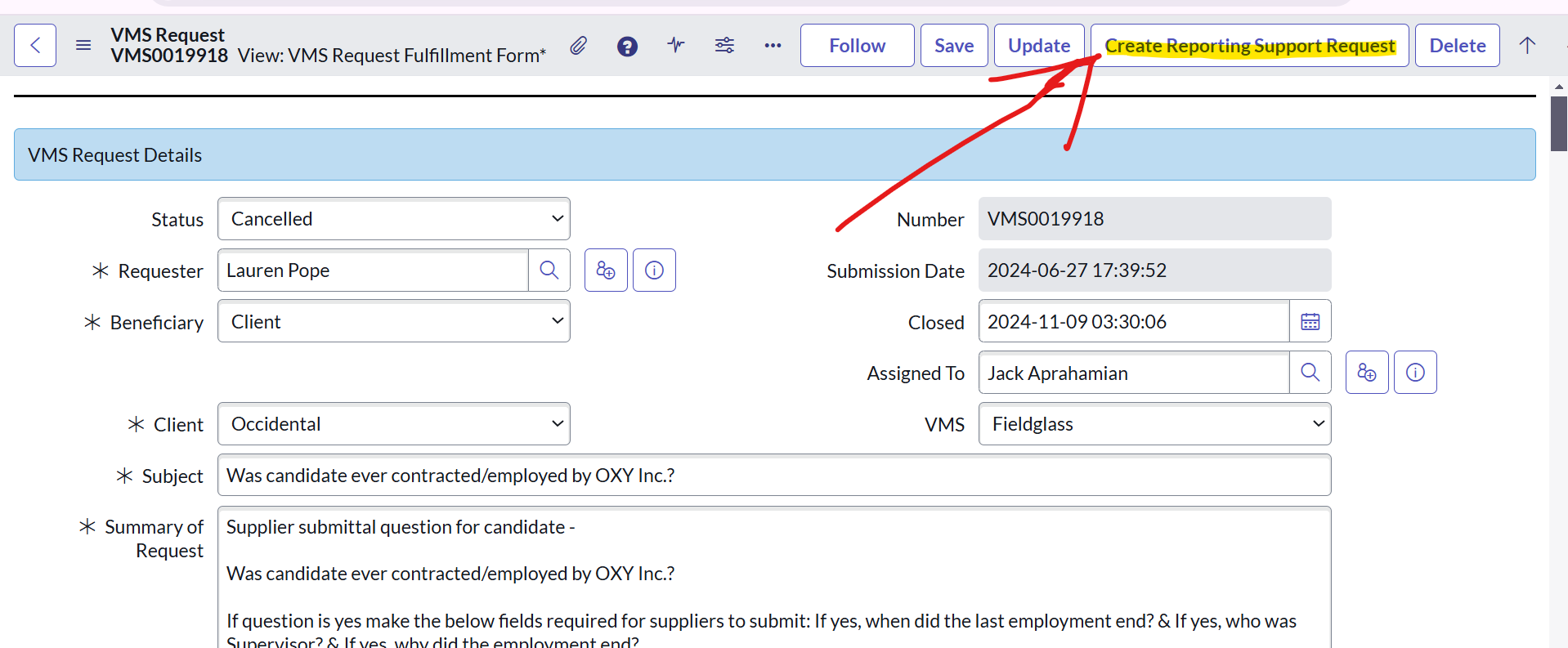The width and height of the screenshot is (1568, 648).
Task: Click the Subject text field
Action: pyautogui.click(x=774, y=475)
